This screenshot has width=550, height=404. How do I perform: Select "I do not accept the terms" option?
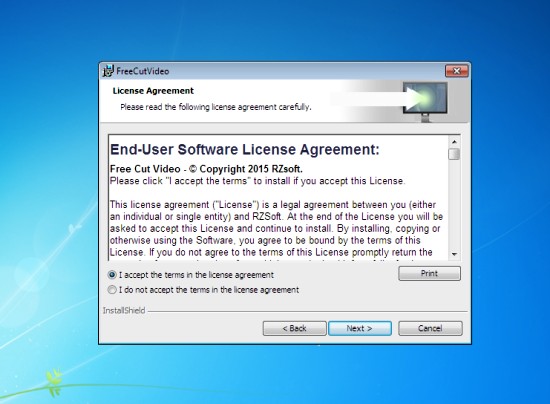[112, 290]
